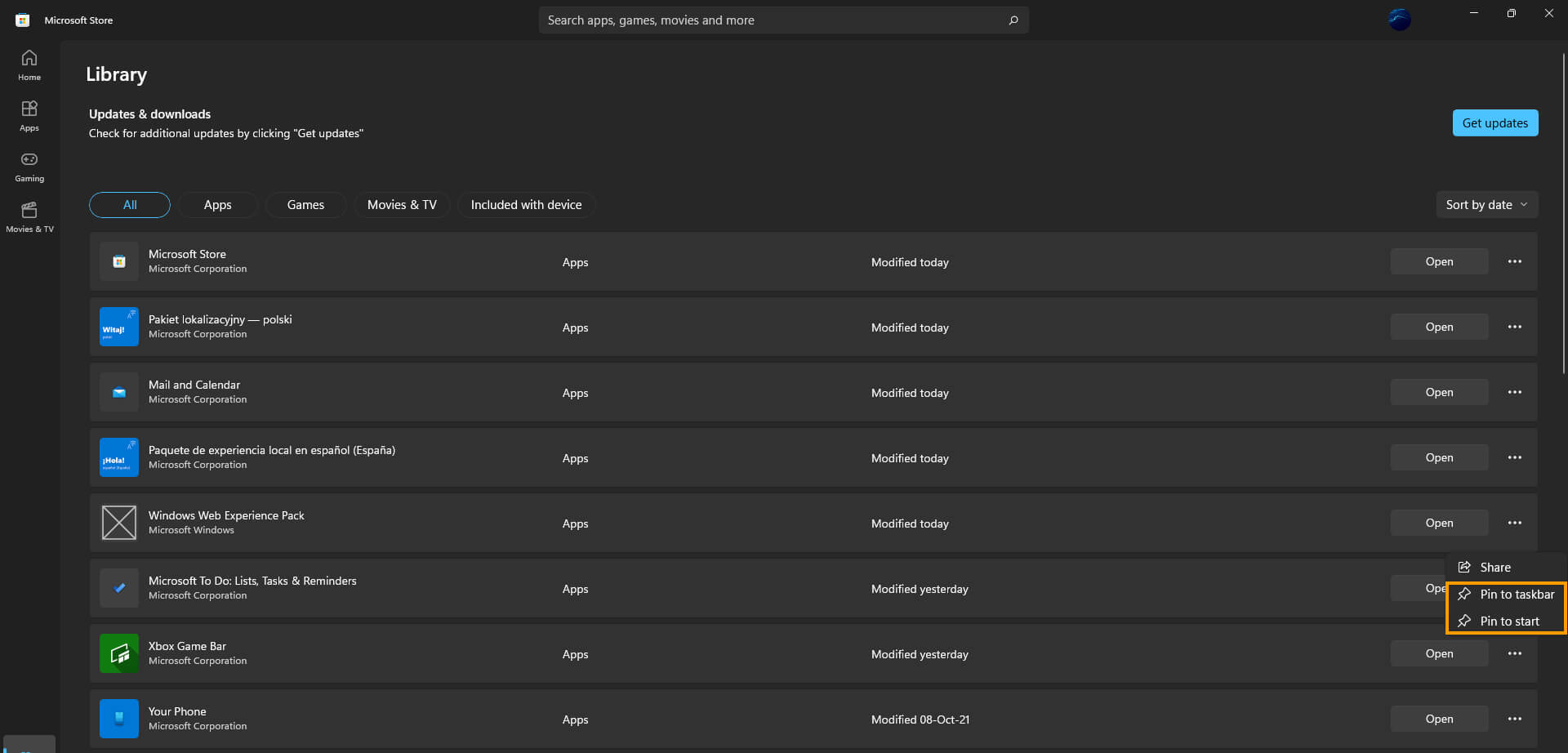Image resolution: width=1568 pixels, height=753 pixels.
Task: Click the Microsoft To Do: Lists, Tasks & Reminders title
Action: pyautogui.click(x=252, y=581)
